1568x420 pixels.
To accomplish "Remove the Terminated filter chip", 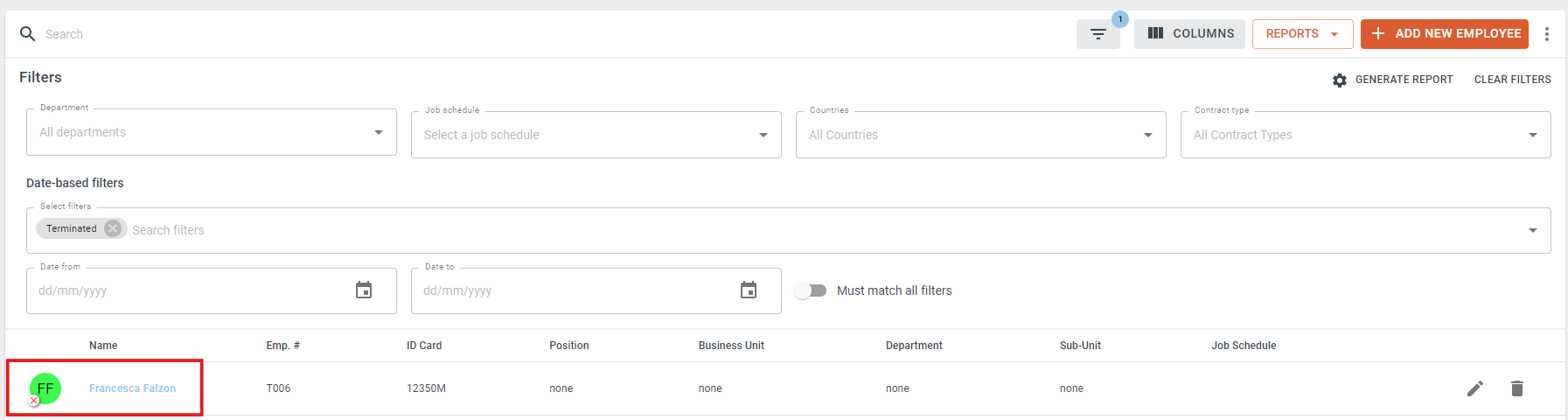I will coord(113,228).
